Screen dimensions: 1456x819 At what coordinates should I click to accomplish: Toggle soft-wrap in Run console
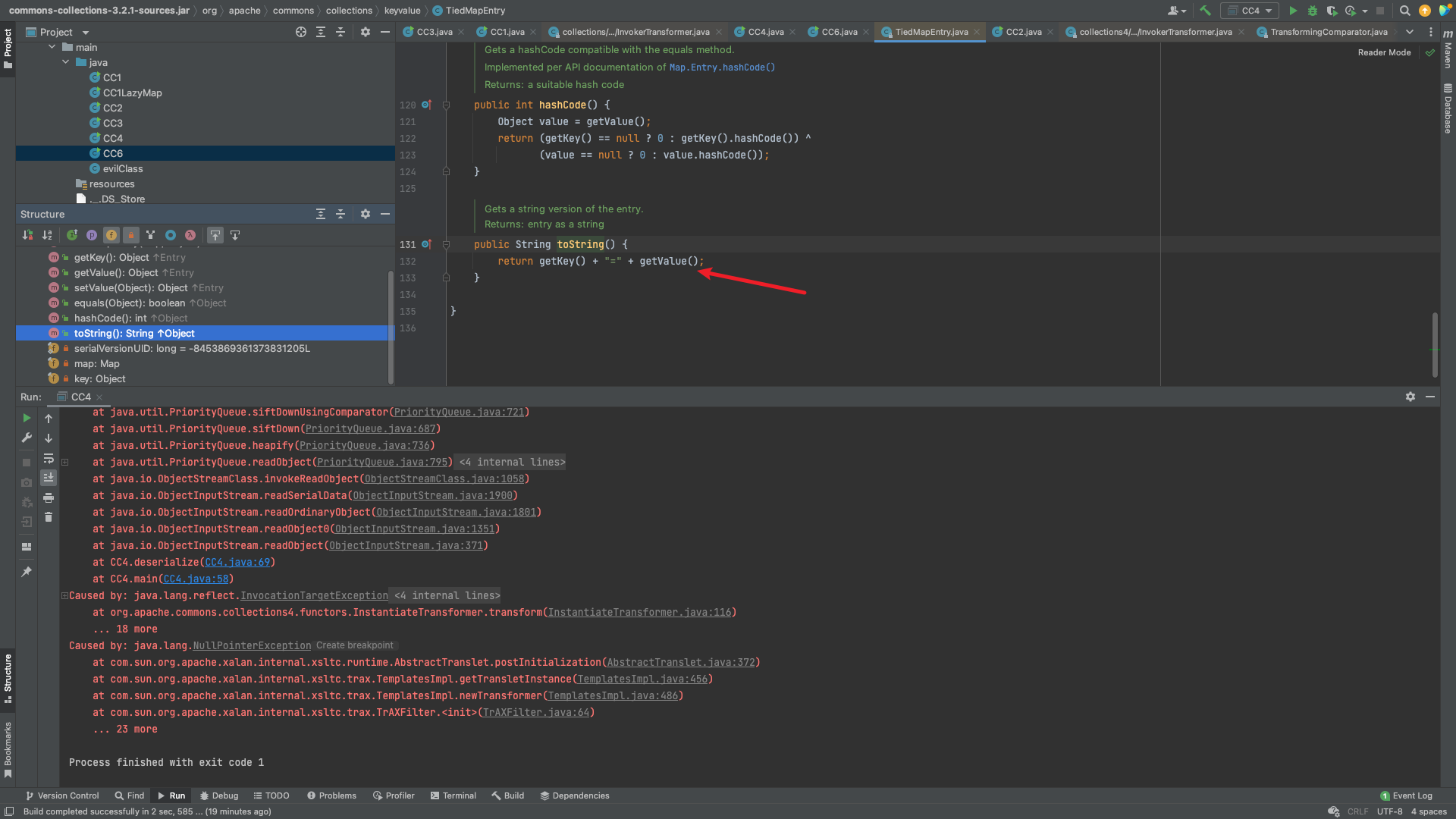pyautogui.click(x=49, y=458)
